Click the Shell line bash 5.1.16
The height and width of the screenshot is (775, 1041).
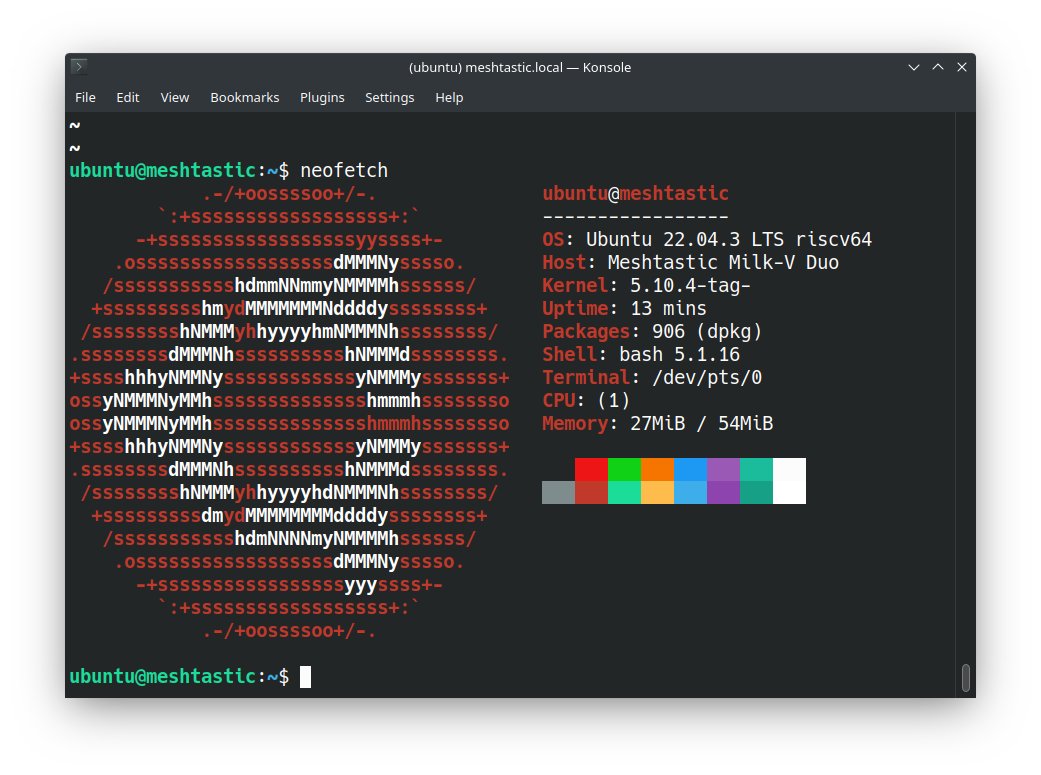coord(641,355)
